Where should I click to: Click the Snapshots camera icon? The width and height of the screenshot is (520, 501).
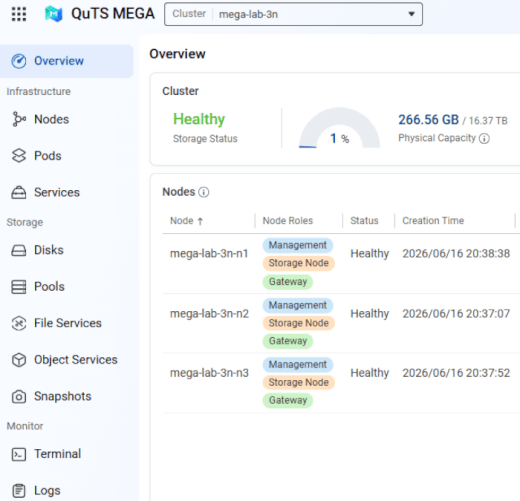(x=19, y=396)
